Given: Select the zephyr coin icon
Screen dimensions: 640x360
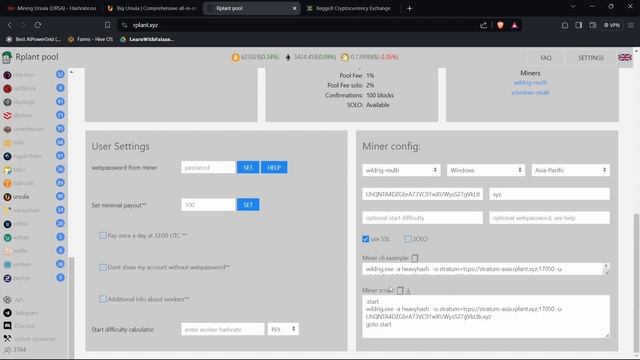Looking at the screenshot, I should coord(7,278).
